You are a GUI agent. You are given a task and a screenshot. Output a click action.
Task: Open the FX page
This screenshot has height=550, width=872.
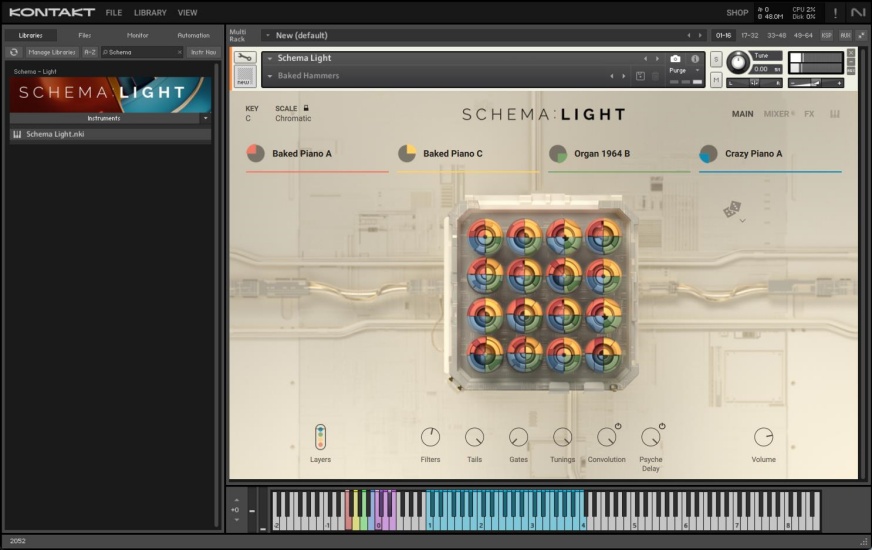[x=809, y=114]
